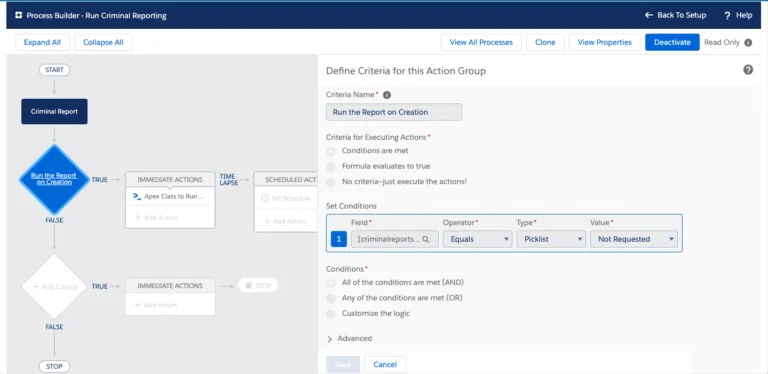Click the Read Only info icon
768x374 pixels.
(748, 43)
